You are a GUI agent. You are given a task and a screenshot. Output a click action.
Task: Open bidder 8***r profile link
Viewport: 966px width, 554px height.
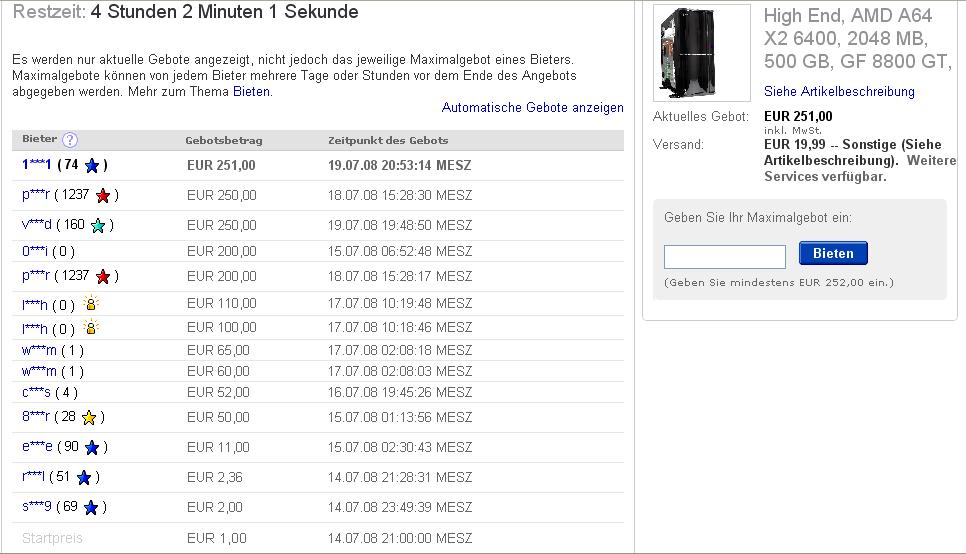(35, 417)
